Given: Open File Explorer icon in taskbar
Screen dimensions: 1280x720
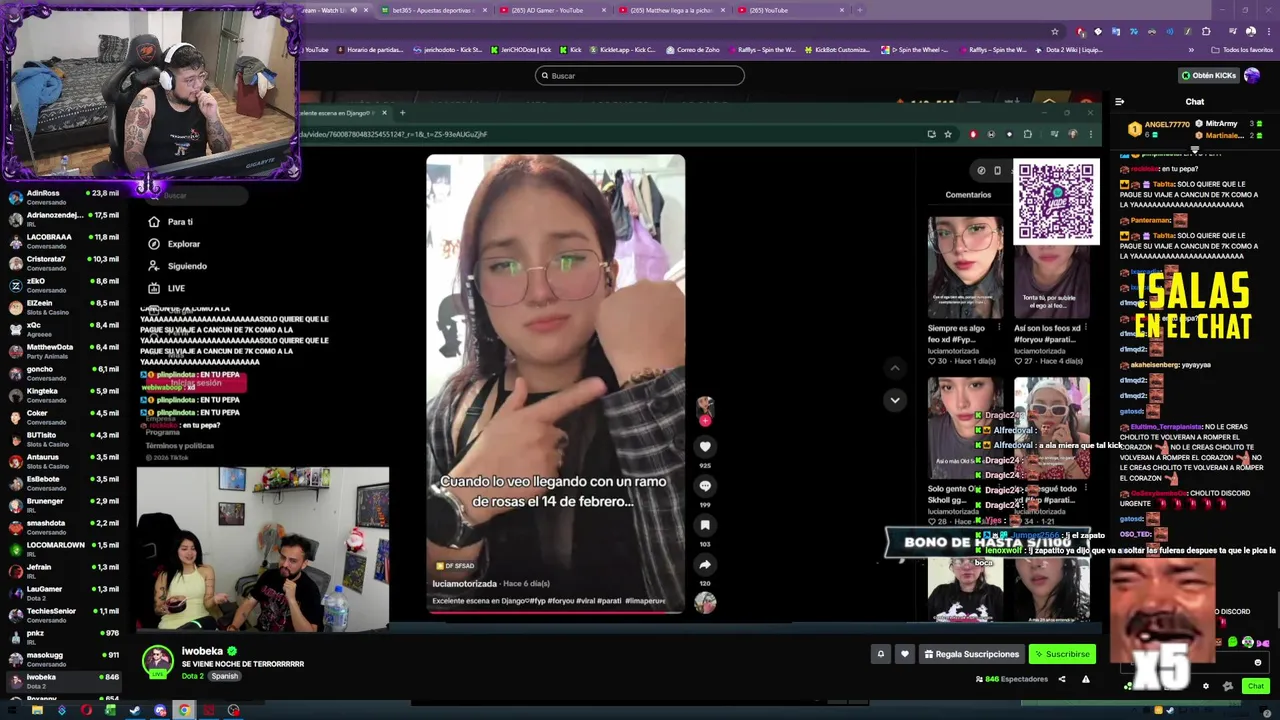Looking at the screenshot, I should [37, 711].
